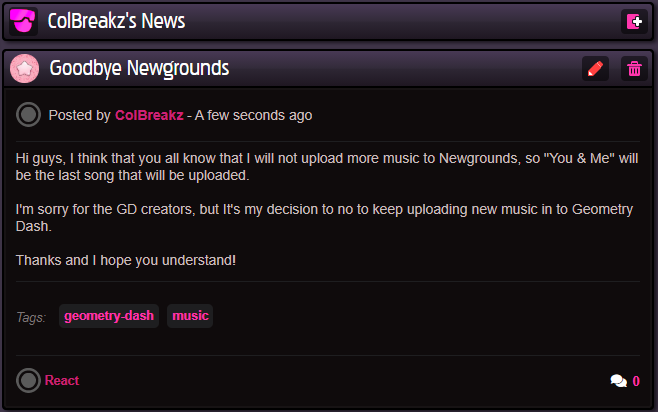Click the Goodbye Newgrounds post title
658x412 pixels.
(x=139, y=68)
